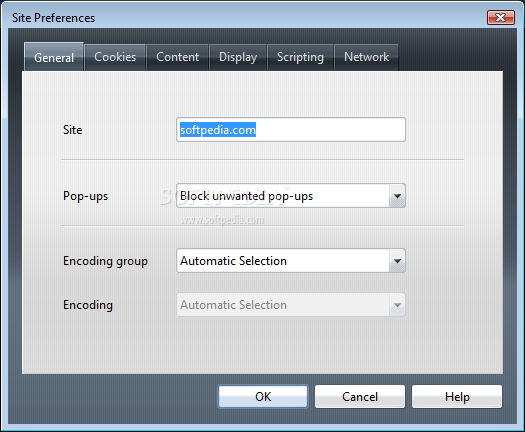The image size is (525, 432).
Task: Open the Scripting tab
Action: [300, 57]
